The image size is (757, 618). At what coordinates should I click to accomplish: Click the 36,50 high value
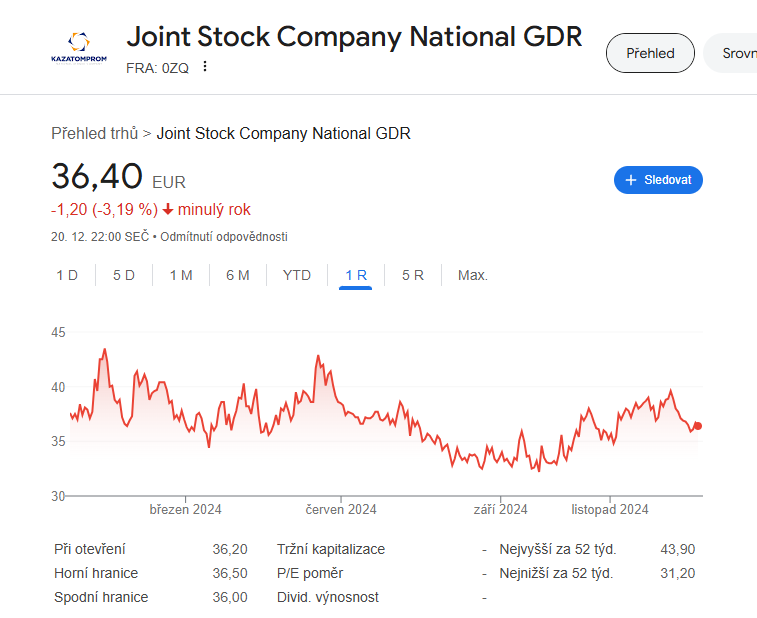coord(230,573)
